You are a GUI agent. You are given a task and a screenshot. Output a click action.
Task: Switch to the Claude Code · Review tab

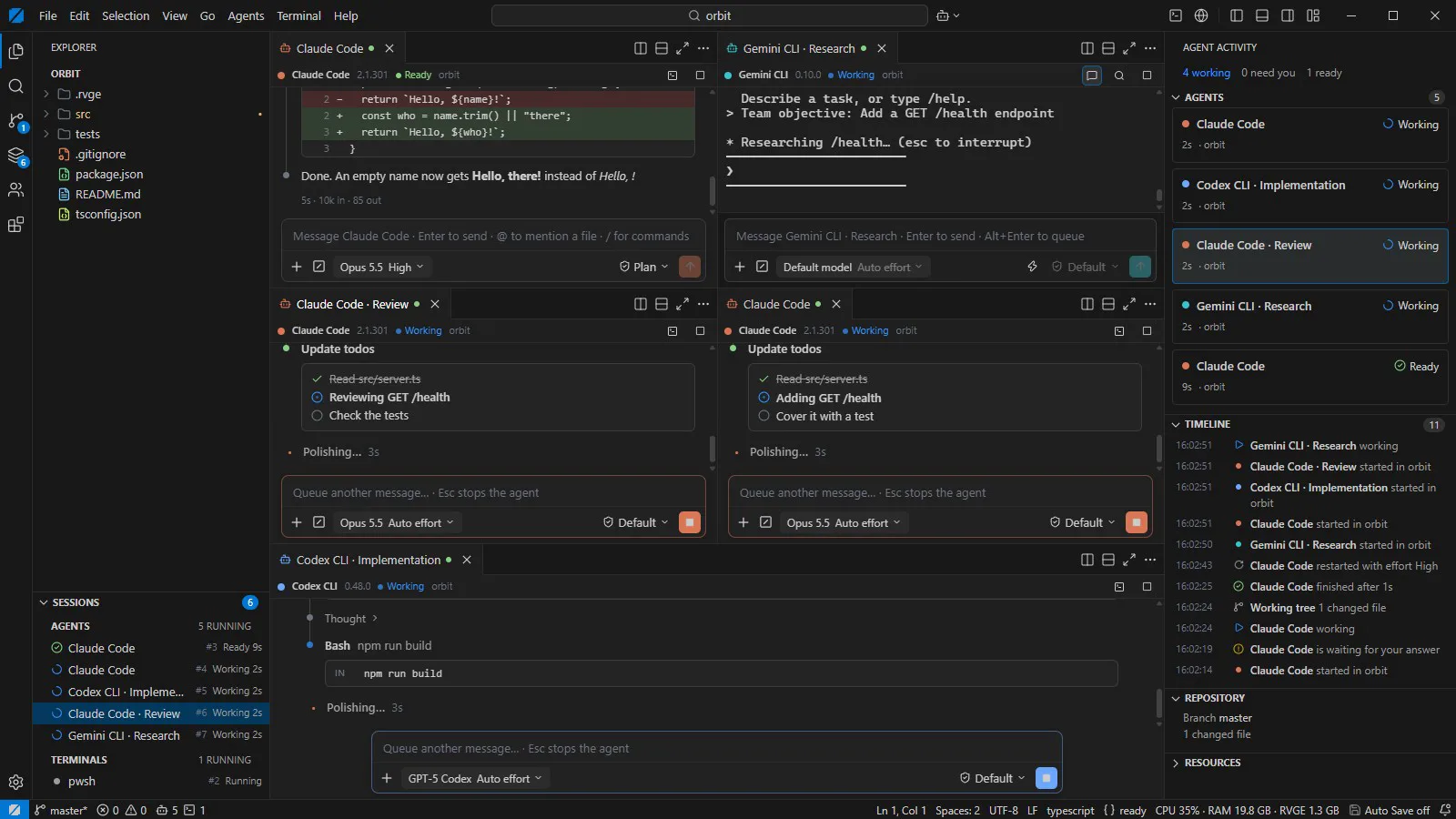(x=352, y=304)
